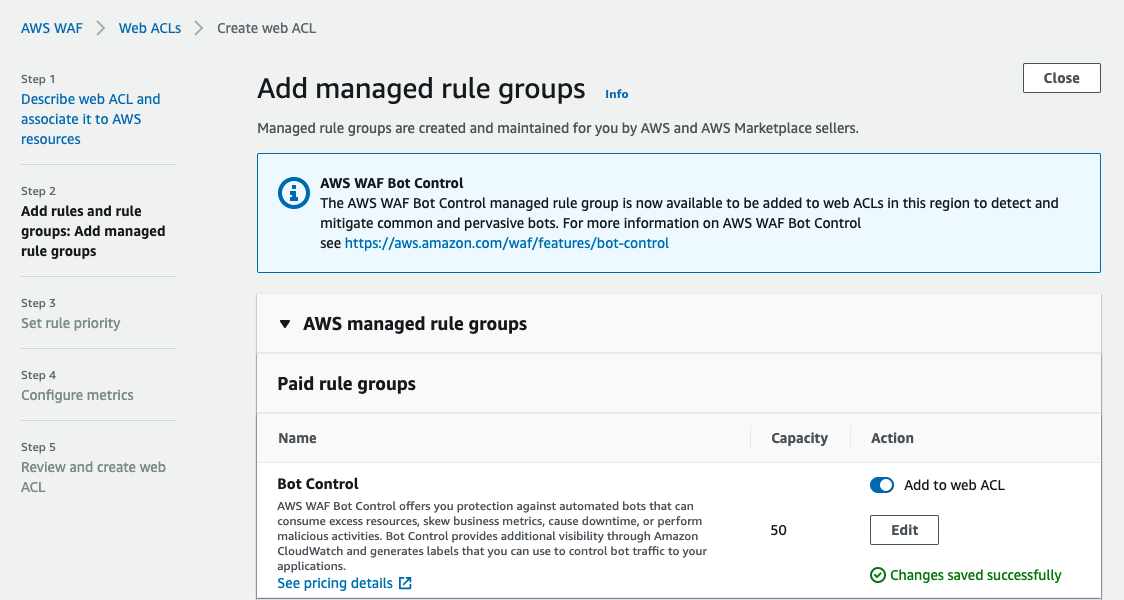Click the external link icon beside pricing details

(x=405, y=583)
